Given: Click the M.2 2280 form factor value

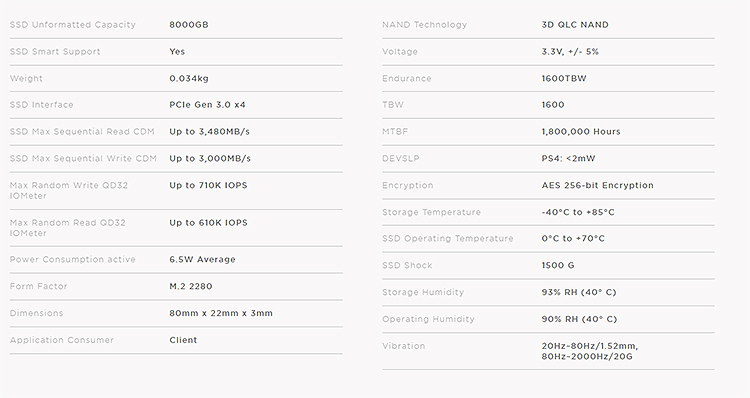Looking at the screenshot, I should tap(191, 286).
